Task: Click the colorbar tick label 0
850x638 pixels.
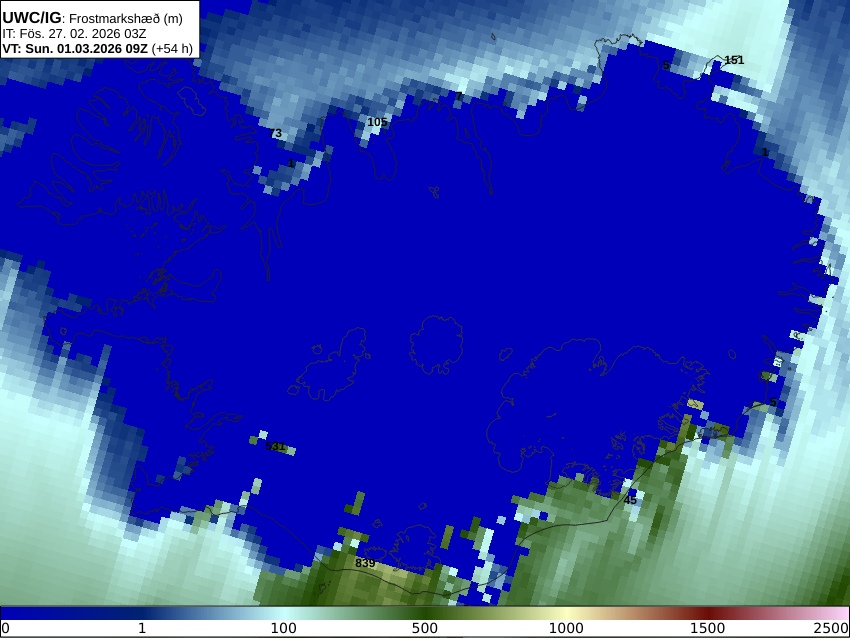Action: 5,629
